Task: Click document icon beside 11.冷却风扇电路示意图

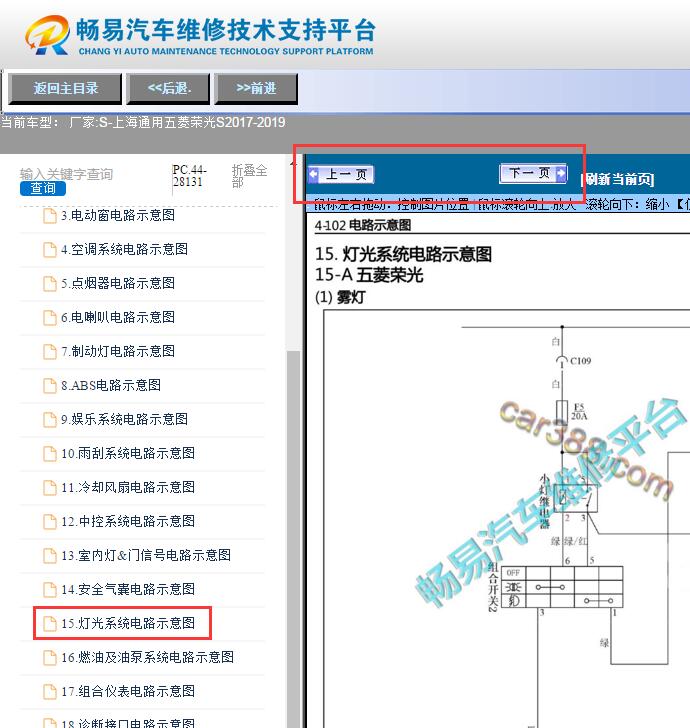Action: (50, 488)
